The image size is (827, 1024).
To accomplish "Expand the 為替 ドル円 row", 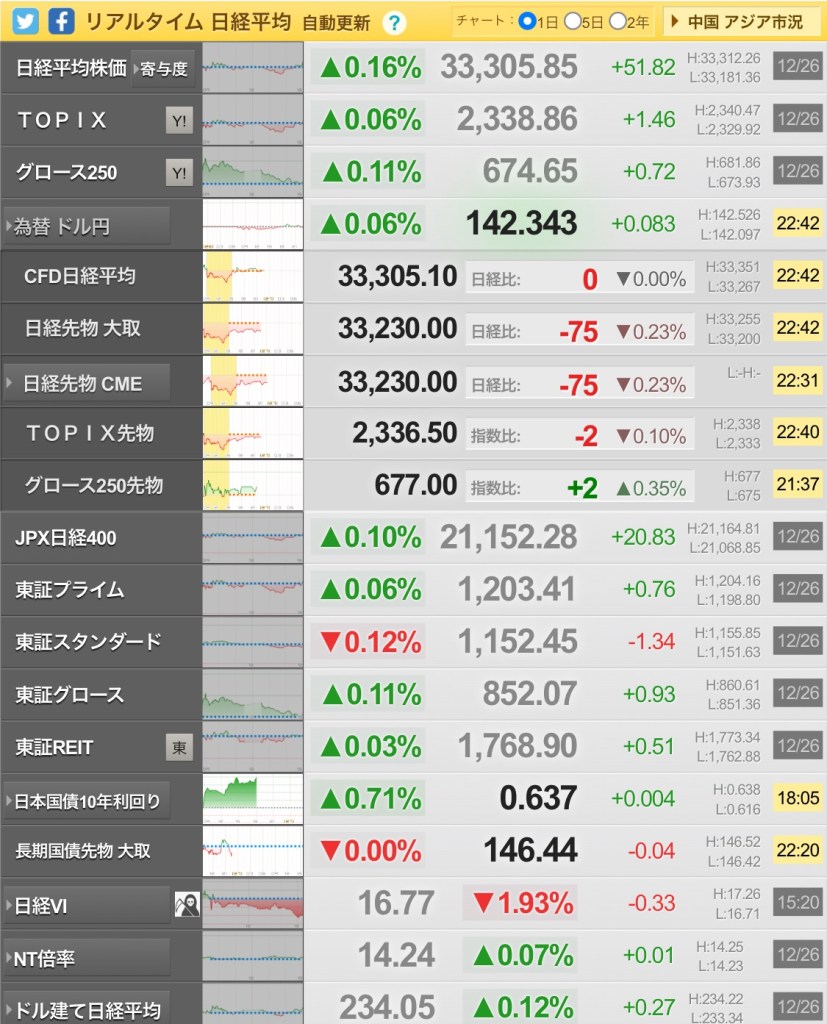I will 87,226.
